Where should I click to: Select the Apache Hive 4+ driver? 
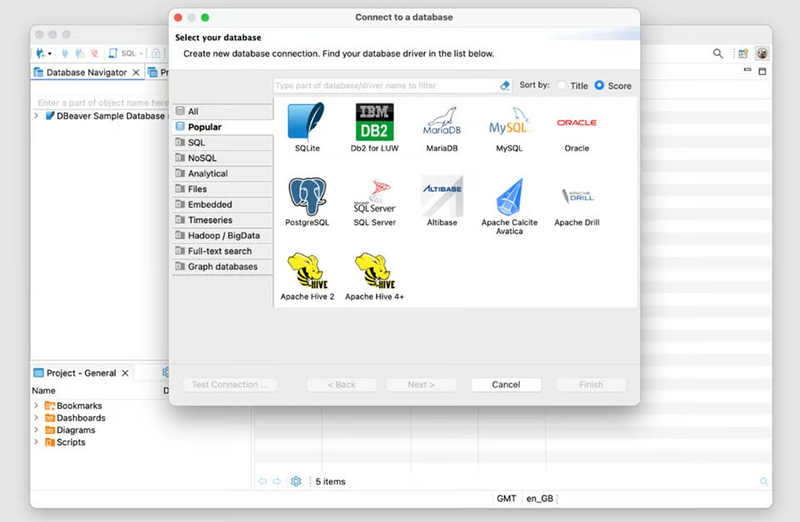(374, 270)
